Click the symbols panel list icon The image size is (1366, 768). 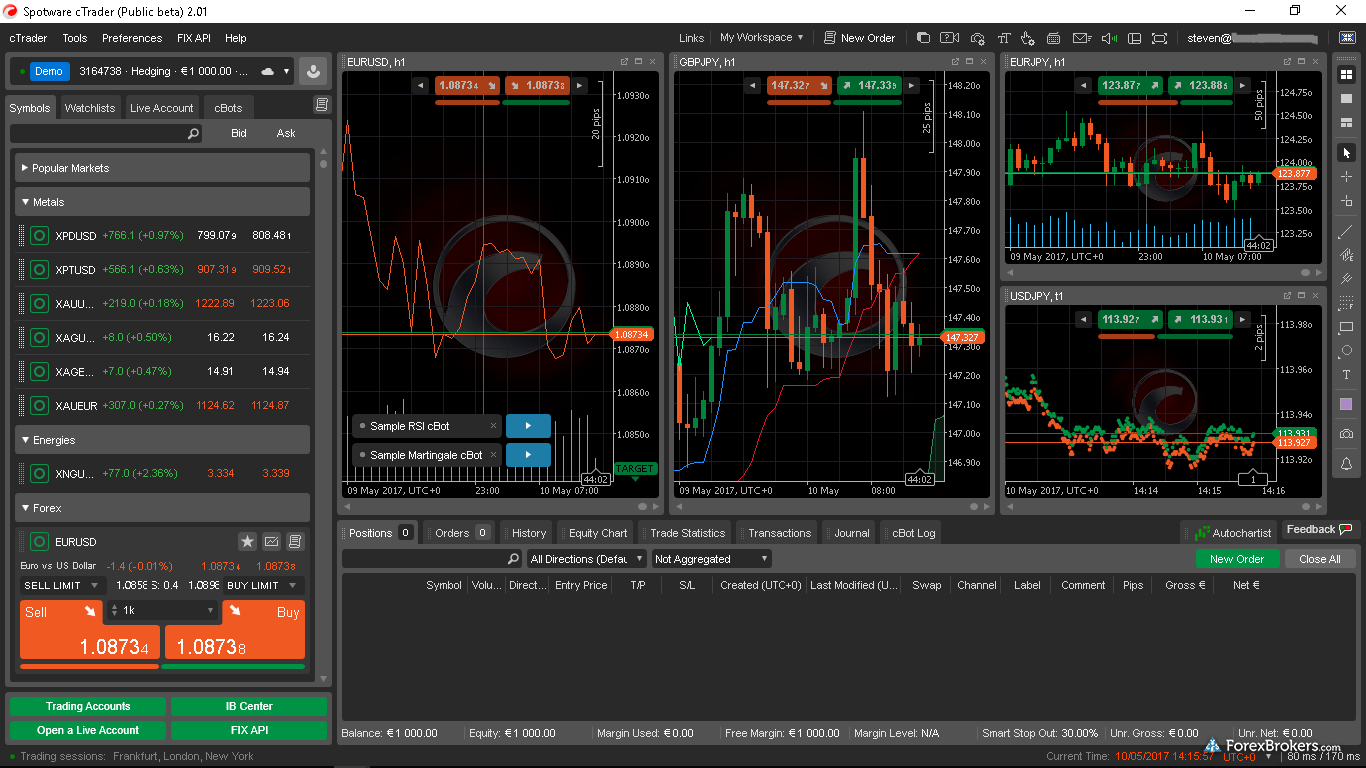click(321, 105)
